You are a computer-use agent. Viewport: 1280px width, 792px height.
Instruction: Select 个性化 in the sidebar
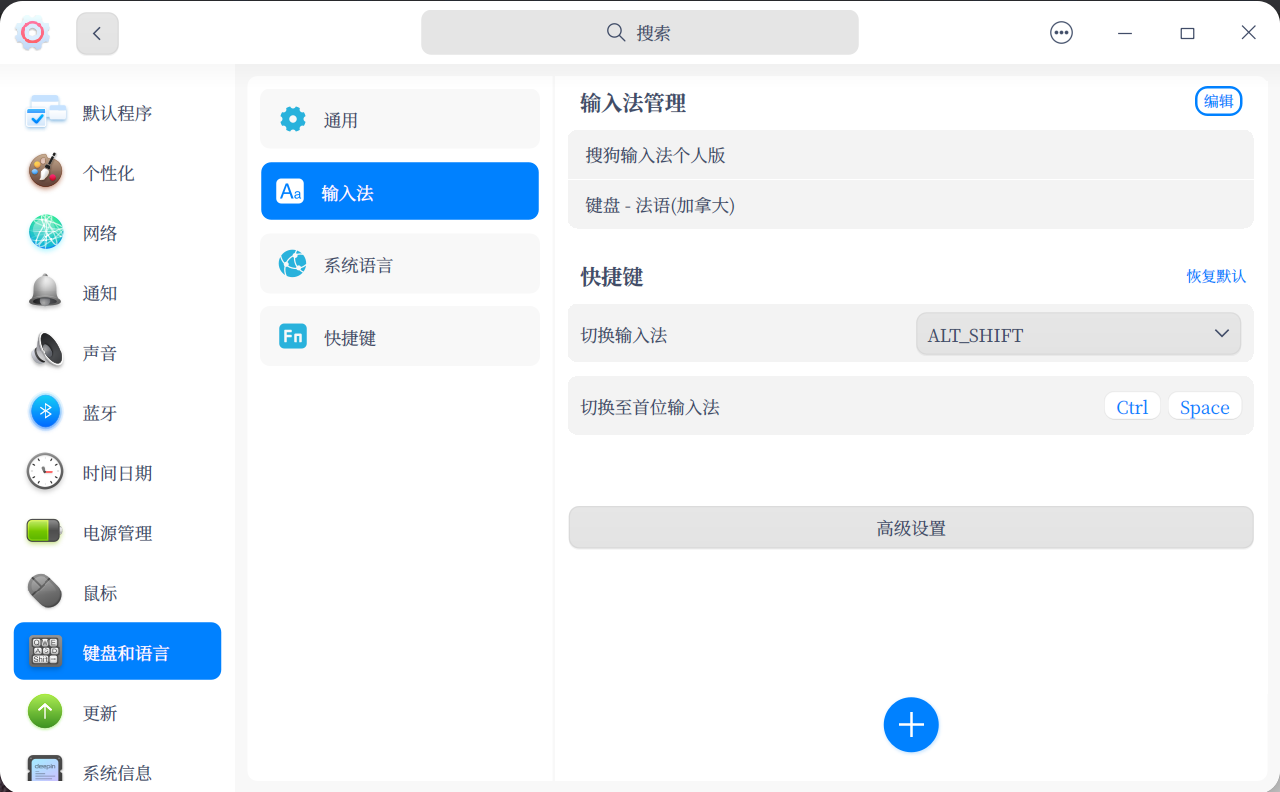117,173
